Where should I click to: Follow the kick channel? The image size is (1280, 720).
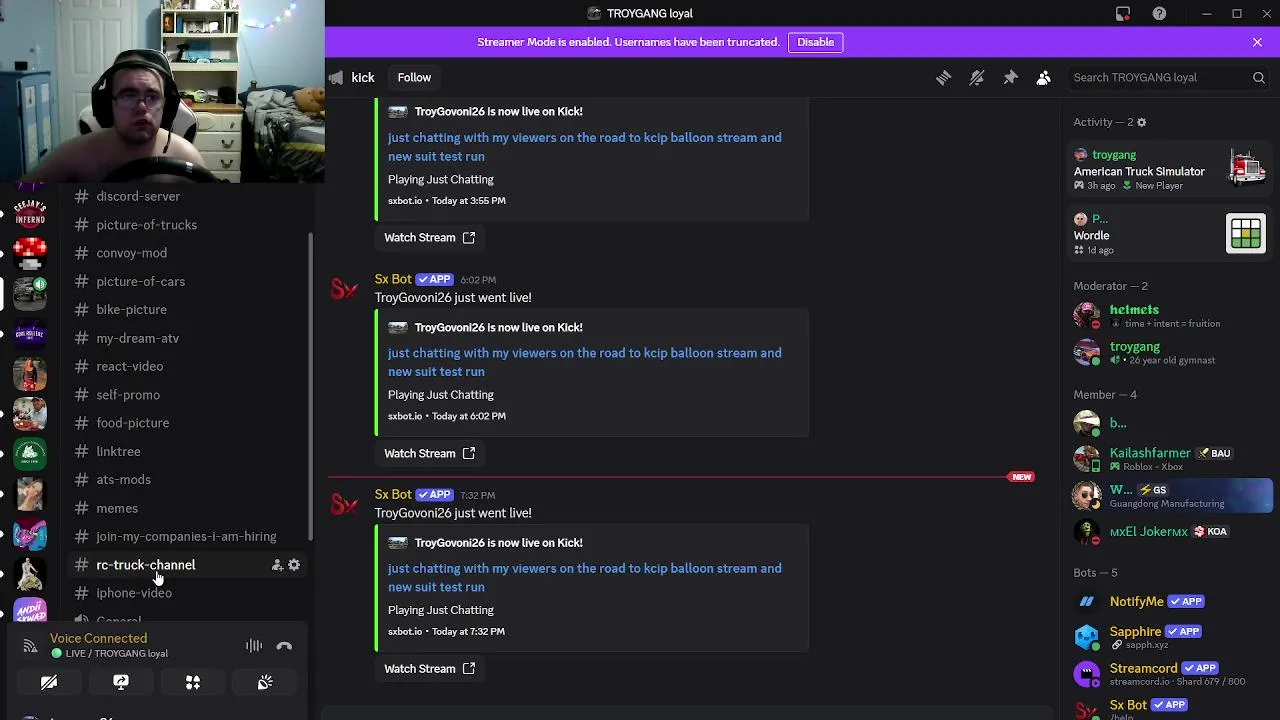[x=414, y=78]
